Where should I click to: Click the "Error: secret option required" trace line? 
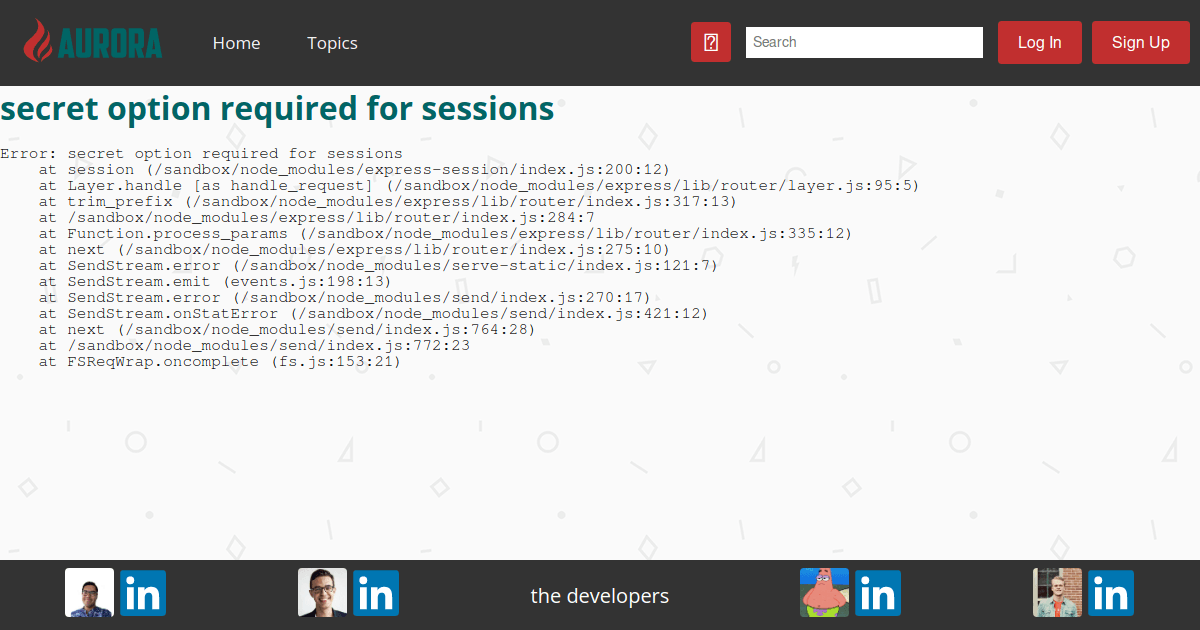click(201, 154)
